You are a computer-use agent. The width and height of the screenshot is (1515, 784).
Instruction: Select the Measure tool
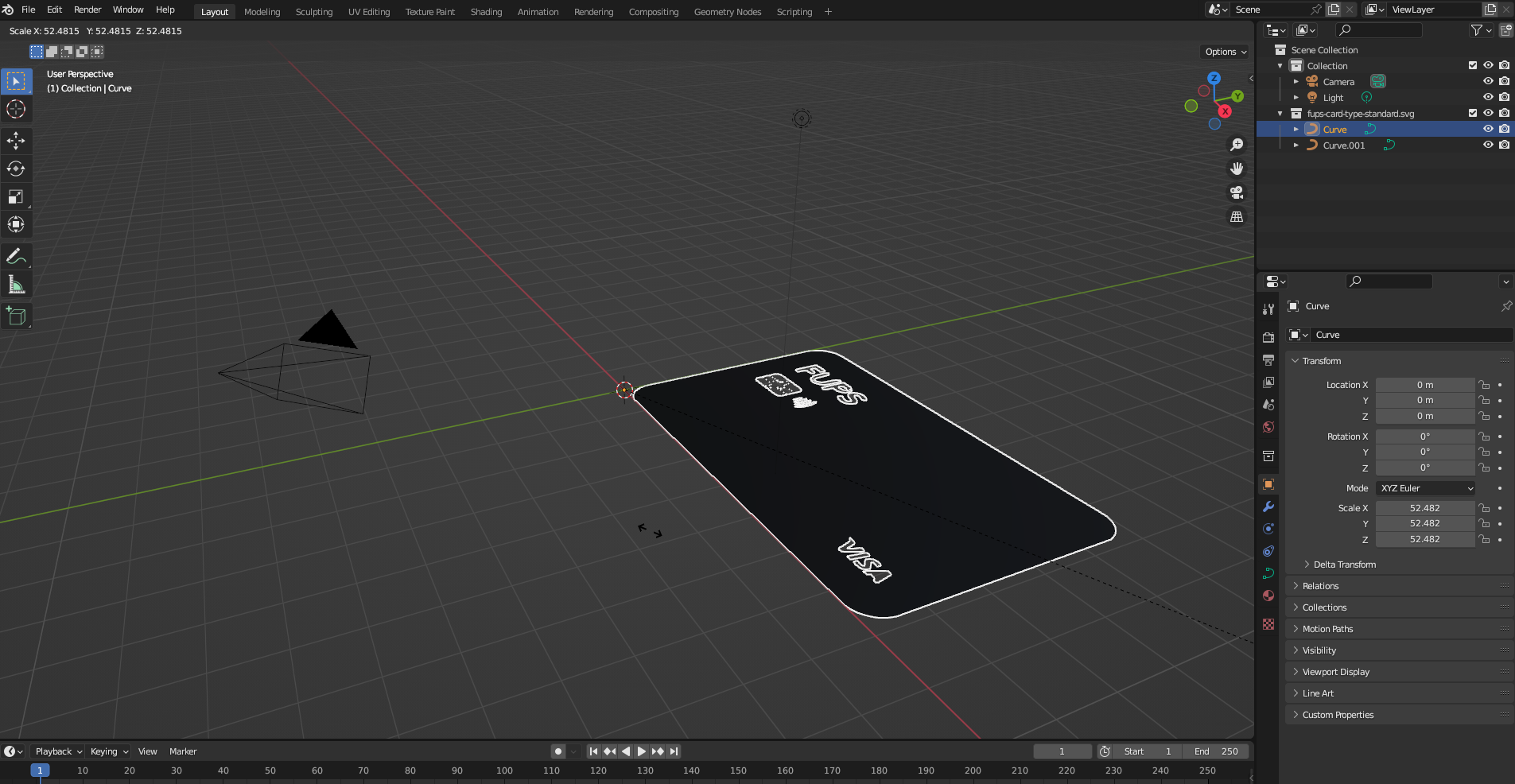point(16,284)
